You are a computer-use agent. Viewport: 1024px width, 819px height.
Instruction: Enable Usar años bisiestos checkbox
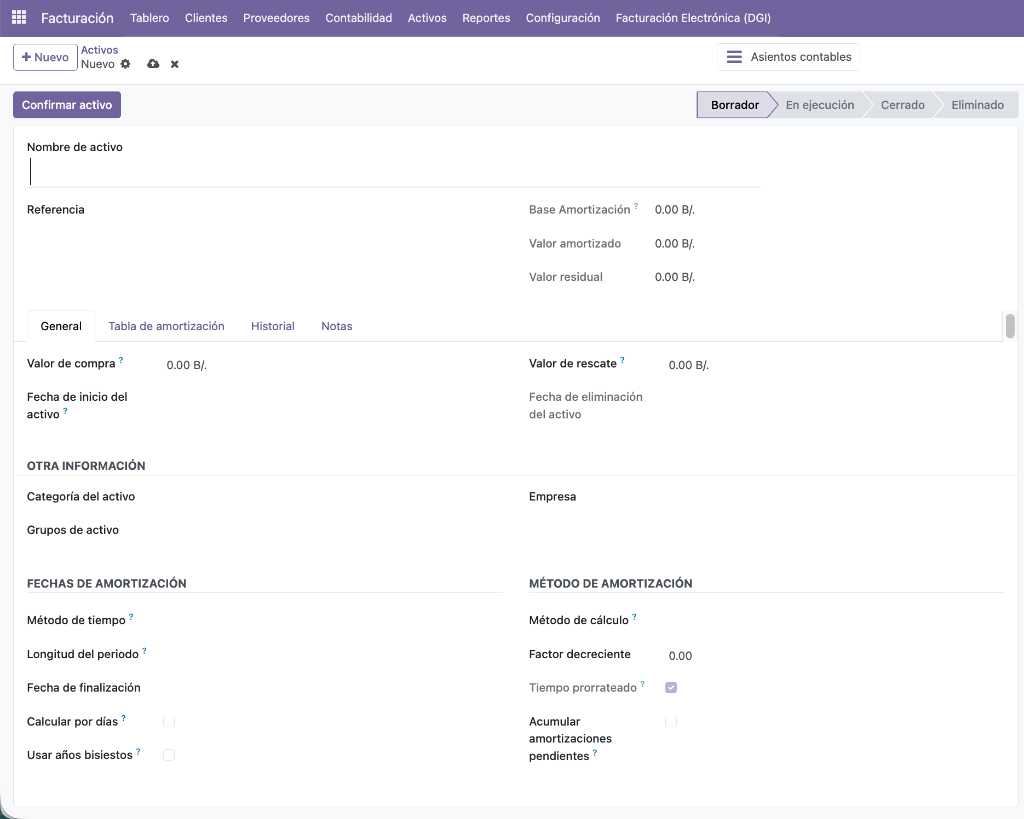pos(168,755)
